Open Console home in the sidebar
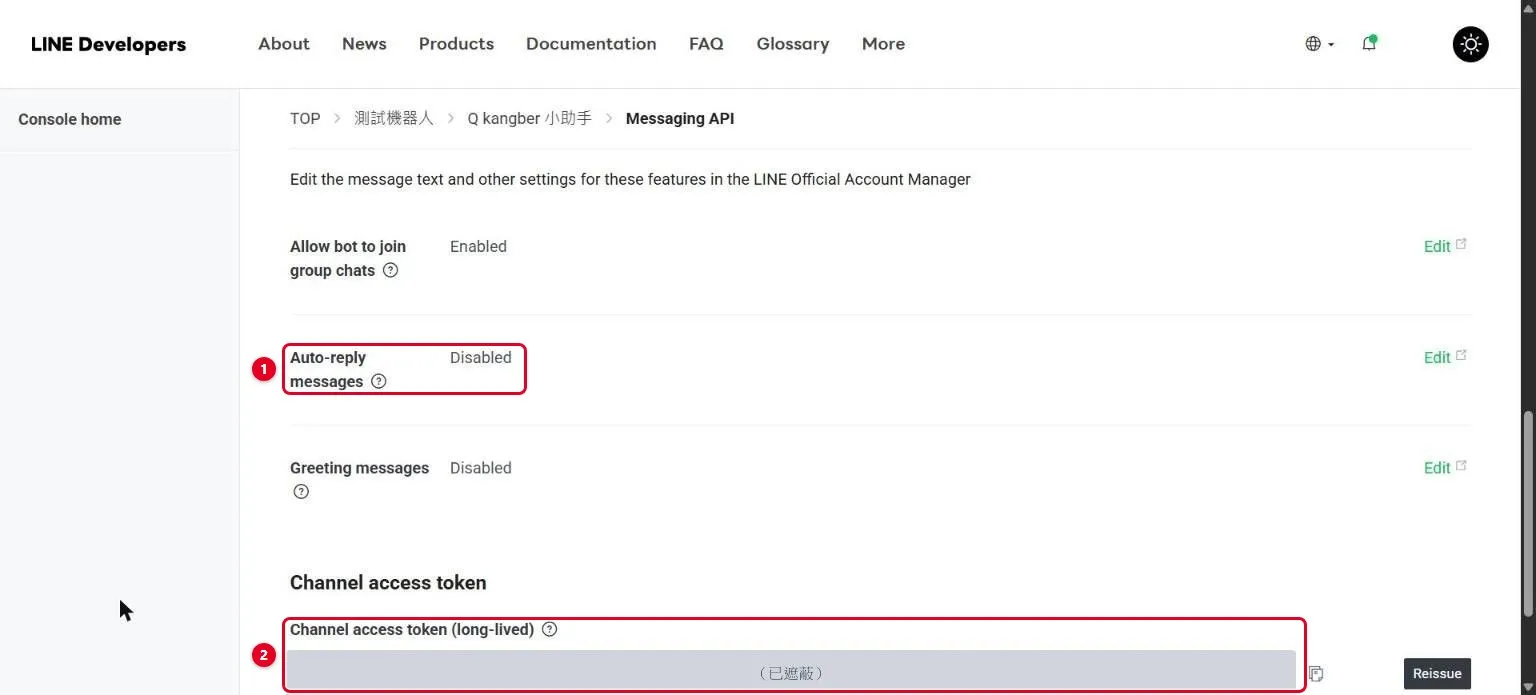The height and width of the screenshot is (695, 1536). (x=70, y=119)
